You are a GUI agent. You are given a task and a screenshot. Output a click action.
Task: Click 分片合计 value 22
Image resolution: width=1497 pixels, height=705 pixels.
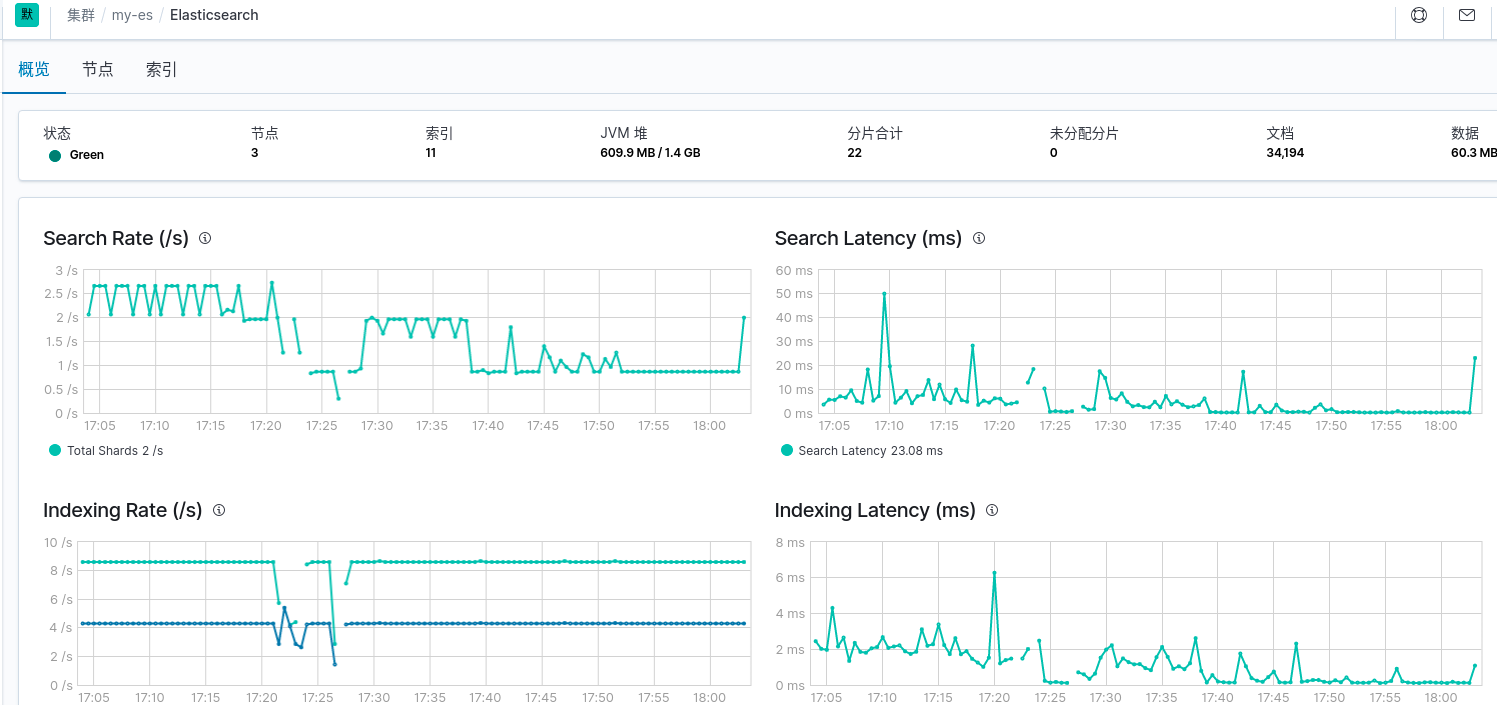point(855,153)
